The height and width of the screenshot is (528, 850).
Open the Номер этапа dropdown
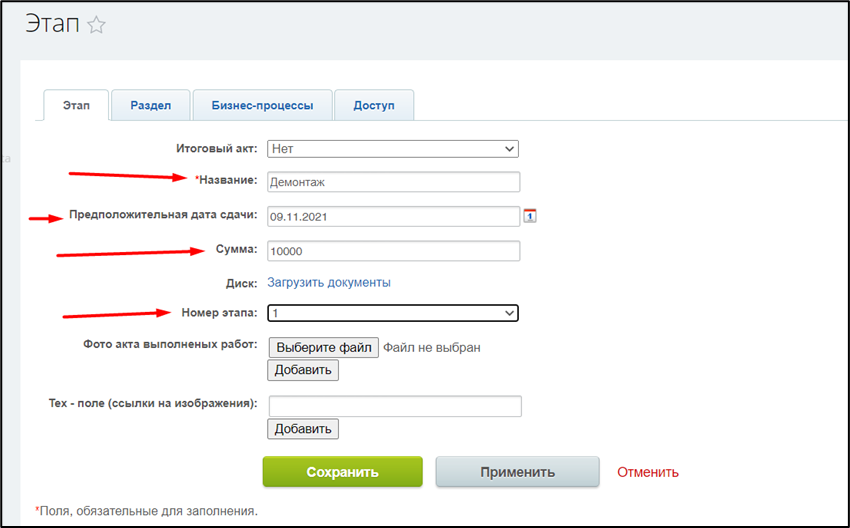[x=392, y=313]
